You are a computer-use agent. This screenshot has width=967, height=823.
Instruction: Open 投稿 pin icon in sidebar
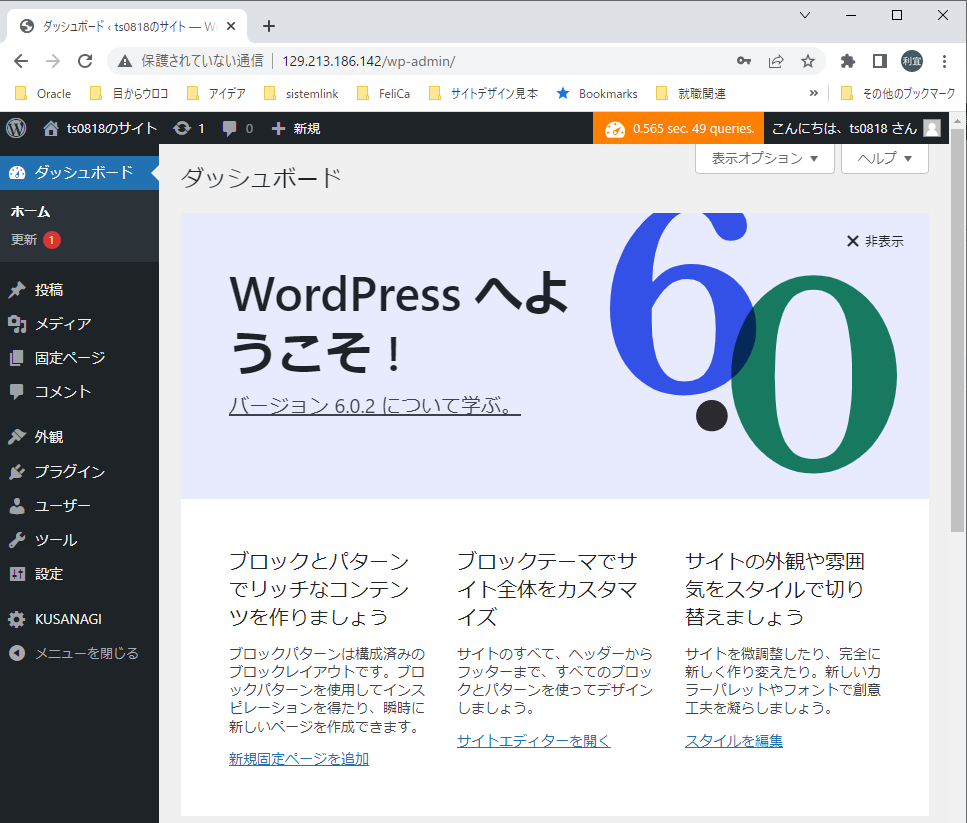pos(17,290)
